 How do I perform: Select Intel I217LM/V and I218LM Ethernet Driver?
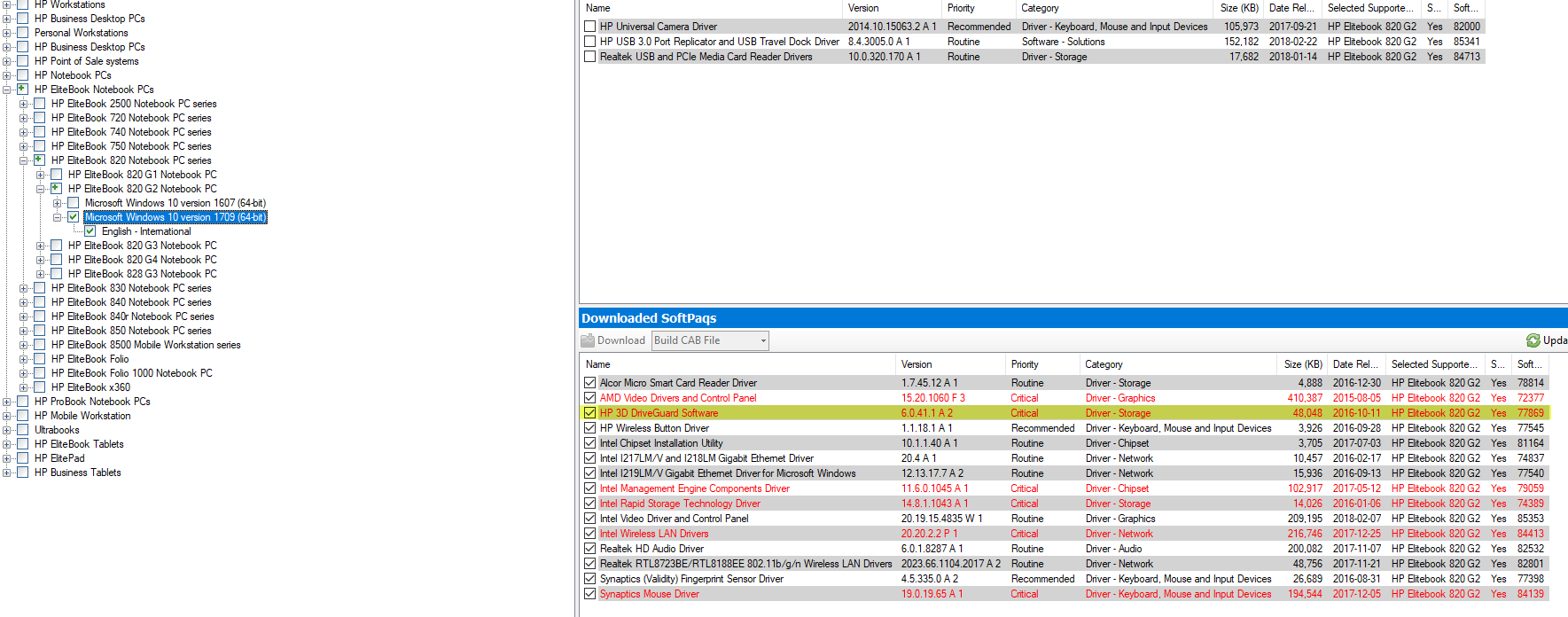click(x=1064, y=458)
